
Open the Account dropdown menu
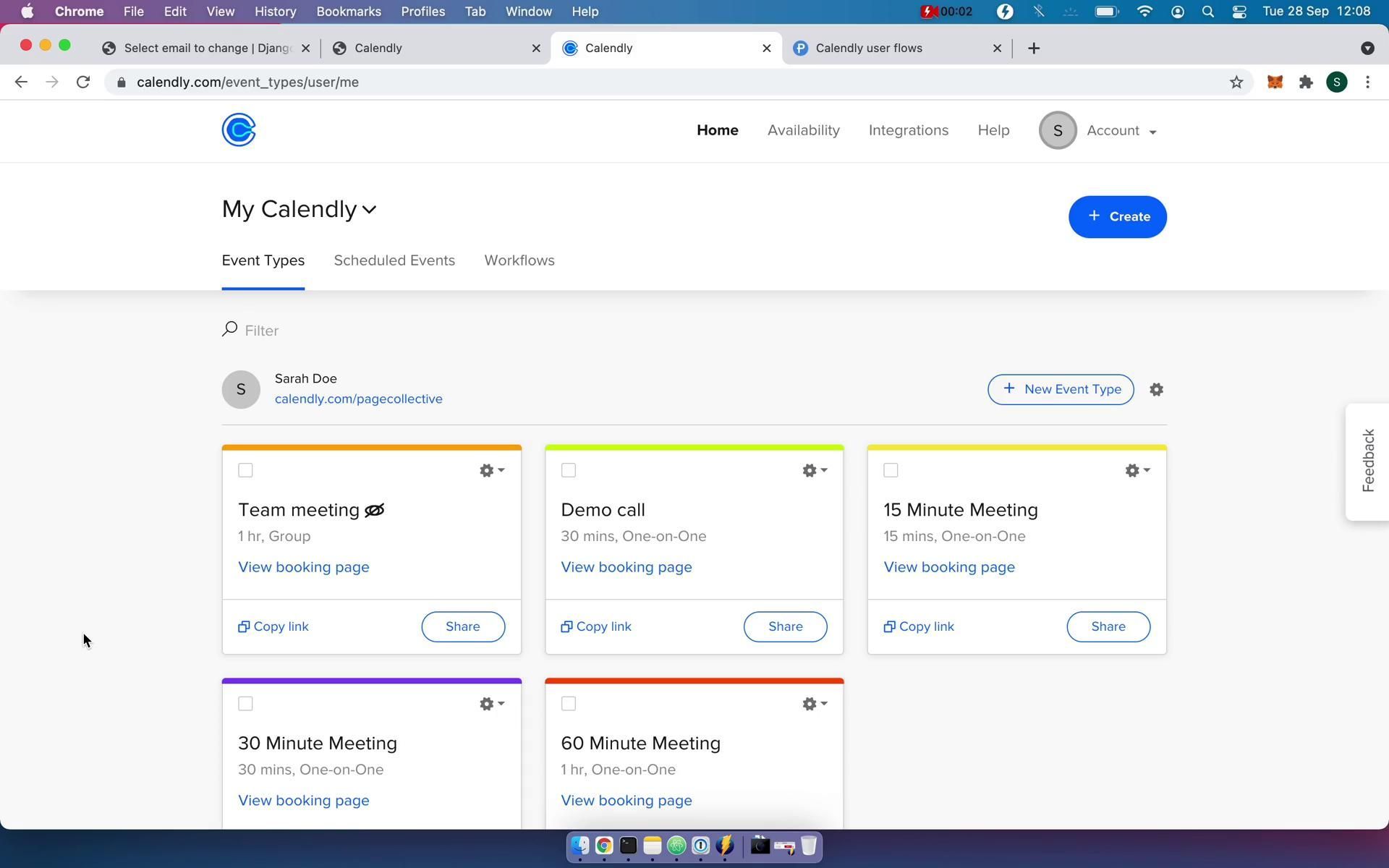tap(1121, 131)
